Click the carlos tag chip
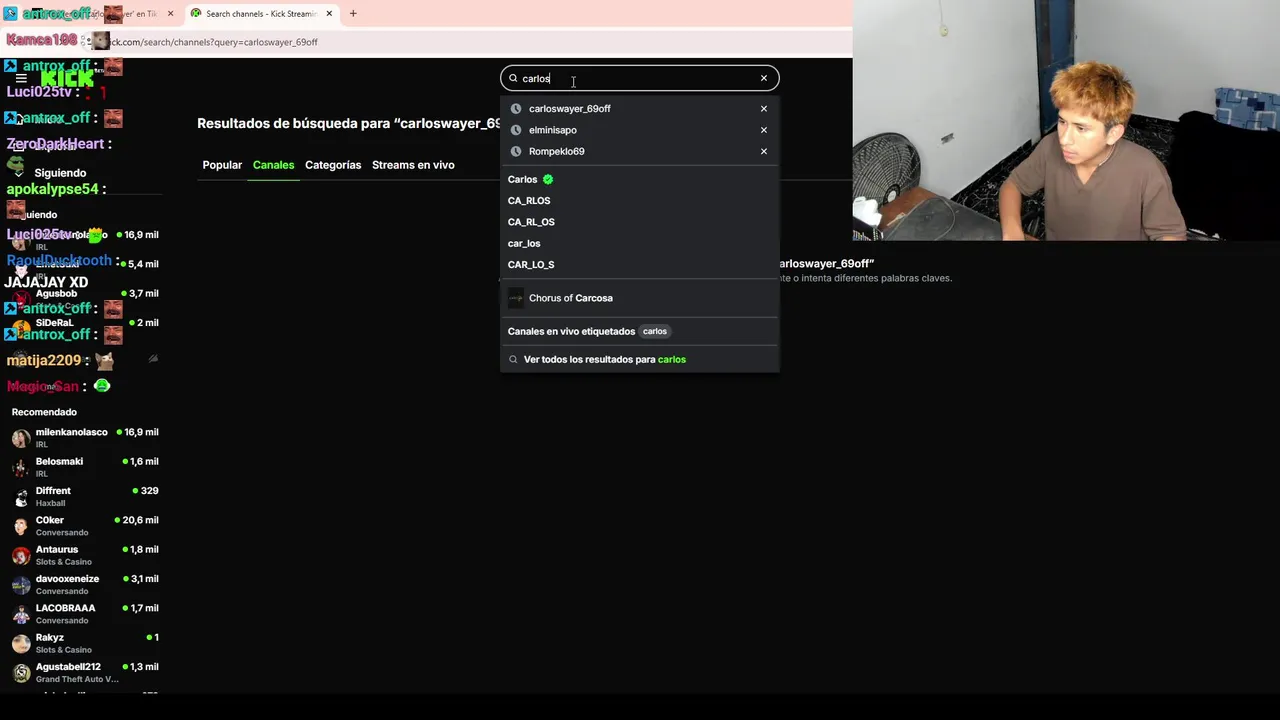 click(x=655, y=331)
